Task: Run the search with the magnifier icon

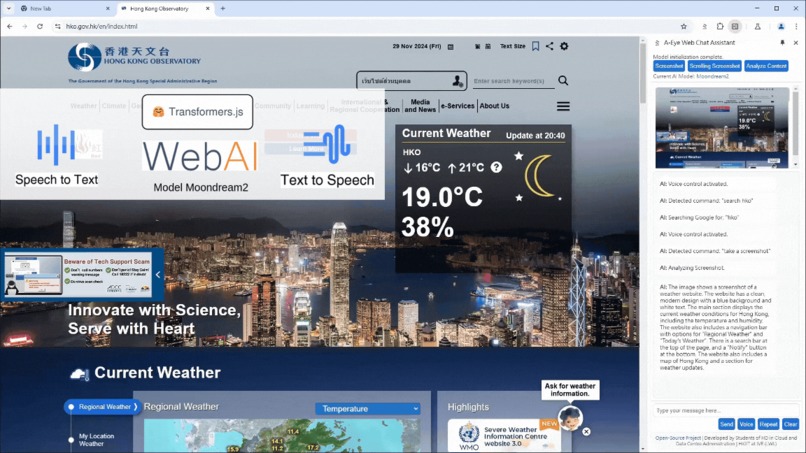Action: [x=563, y=81]
